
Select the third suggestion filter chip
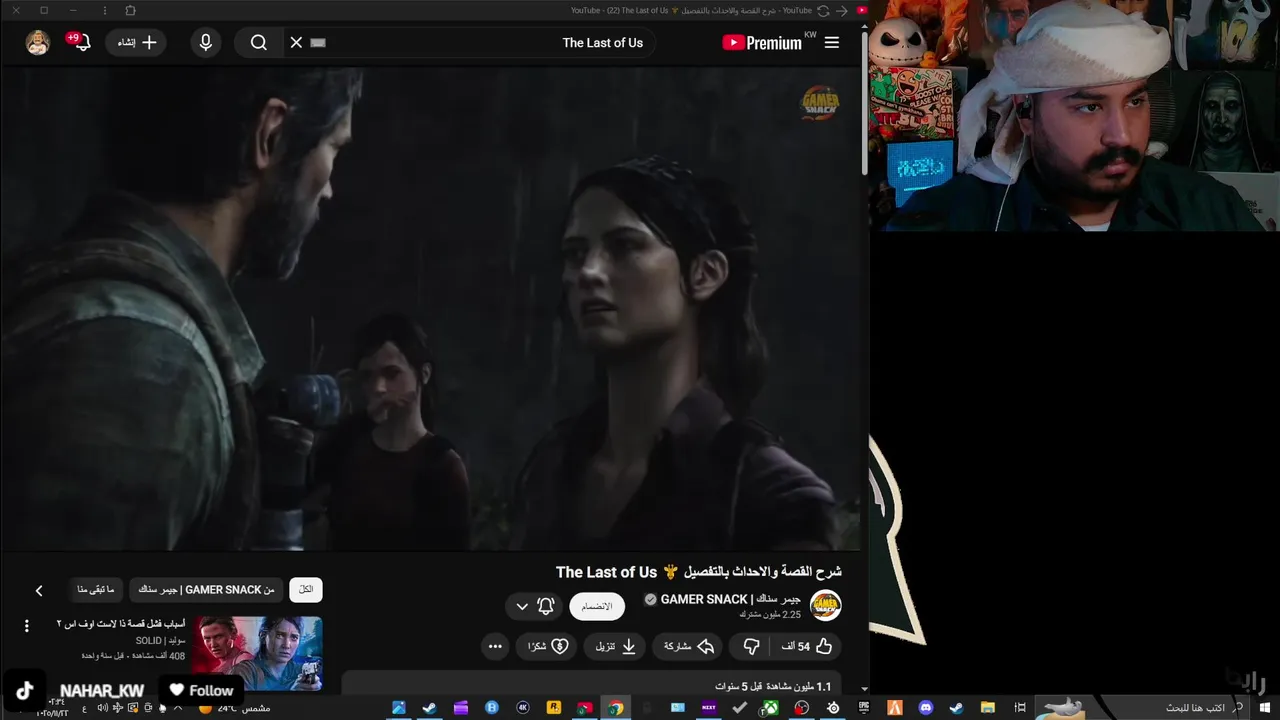coord(96,589)
